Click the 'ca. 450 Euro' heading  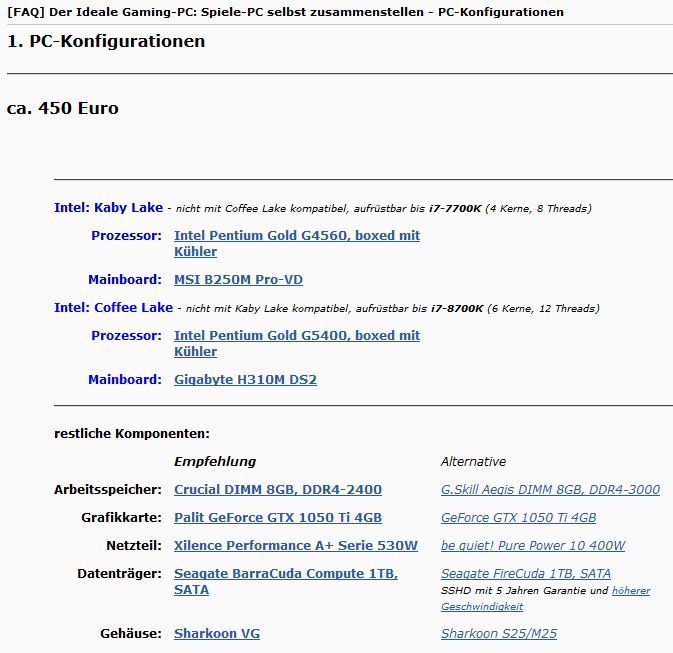pyautogui.click(x=63, y=108)
